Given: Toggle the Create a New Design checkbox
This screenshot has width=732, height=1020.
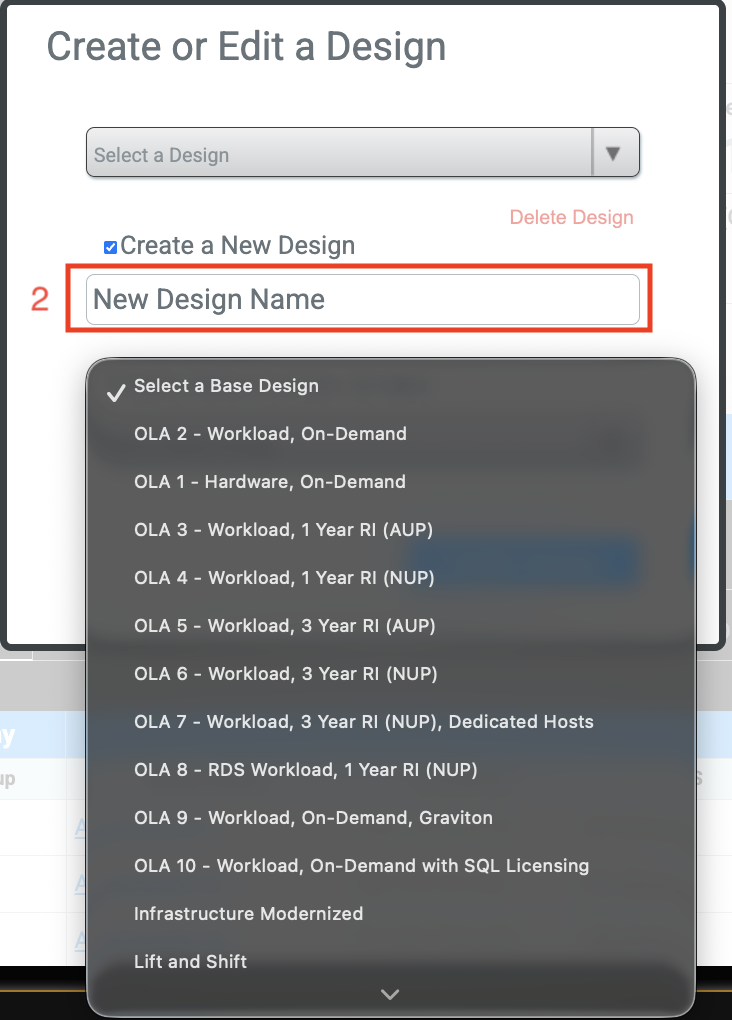Looking at the screenshot, I should [111, 247].
